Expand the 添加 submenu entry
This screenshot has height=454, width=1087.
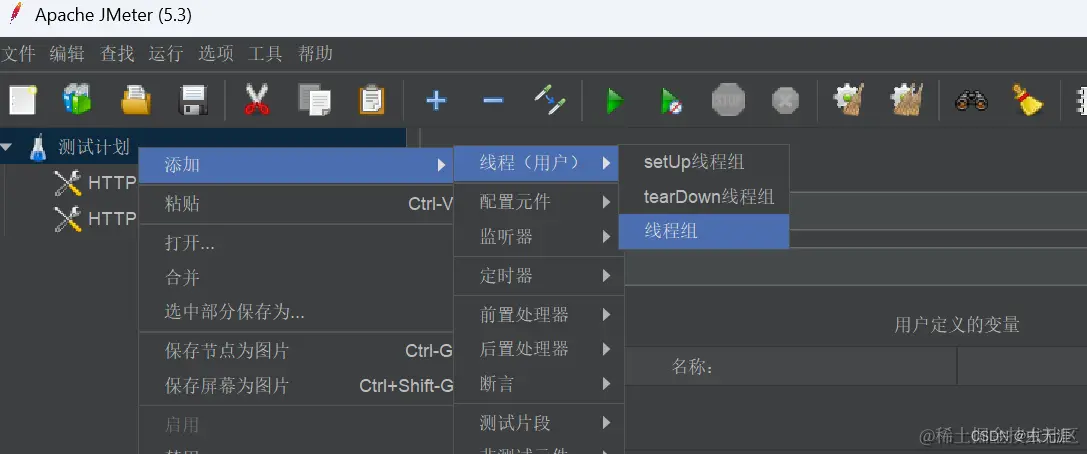tap(297, 165)
